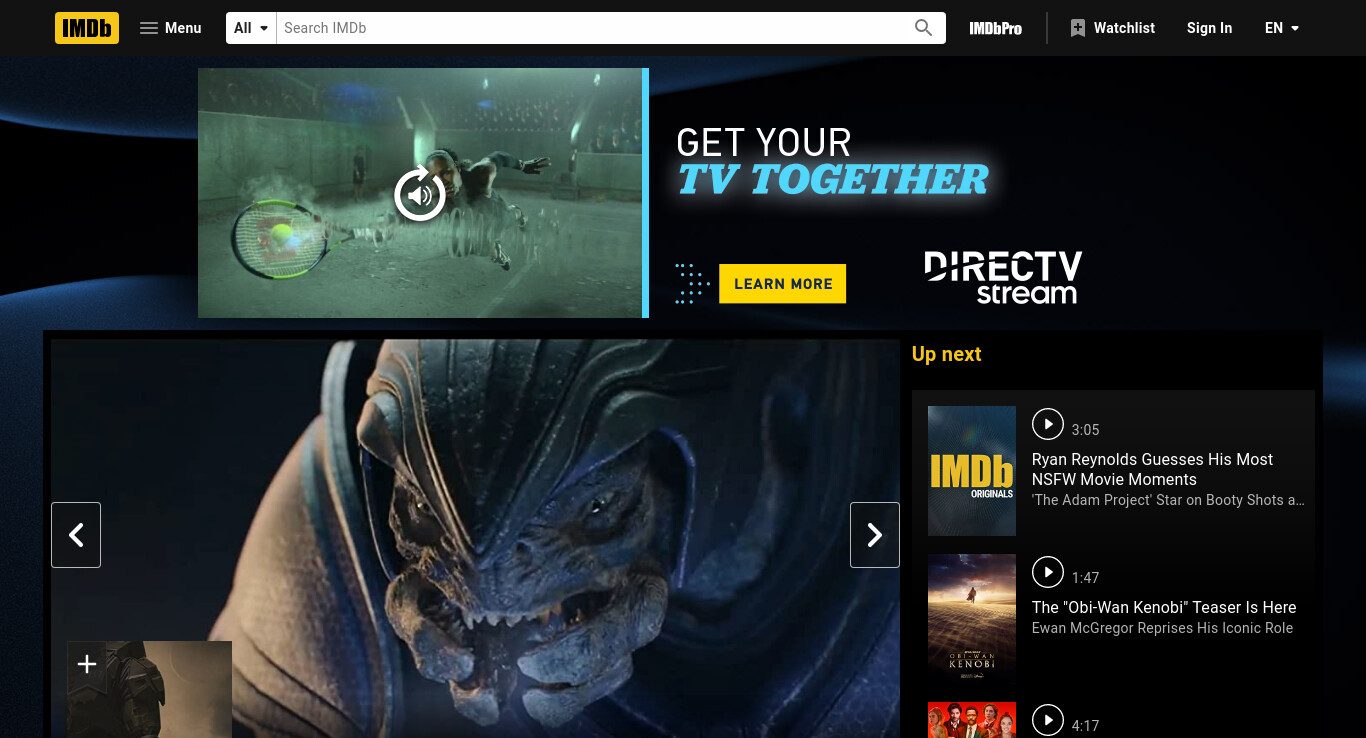Screen dimensions: 1366x738
Task: Click 'Ewan McGregor Reprises His Iconic Role'
Action: coord(1162,628)
